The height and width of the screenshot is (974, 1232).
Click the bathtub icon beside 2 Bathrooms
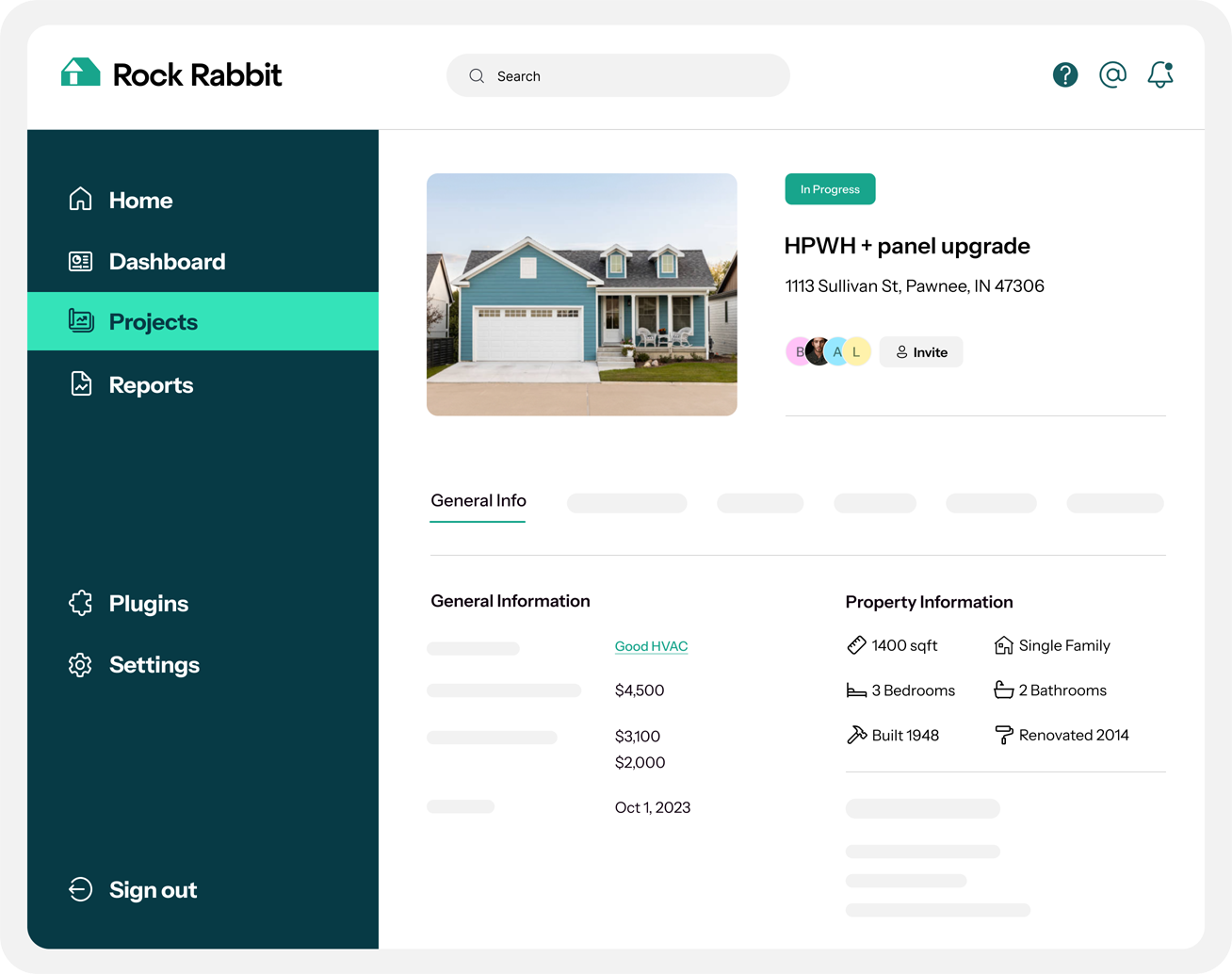(1004, 690)
